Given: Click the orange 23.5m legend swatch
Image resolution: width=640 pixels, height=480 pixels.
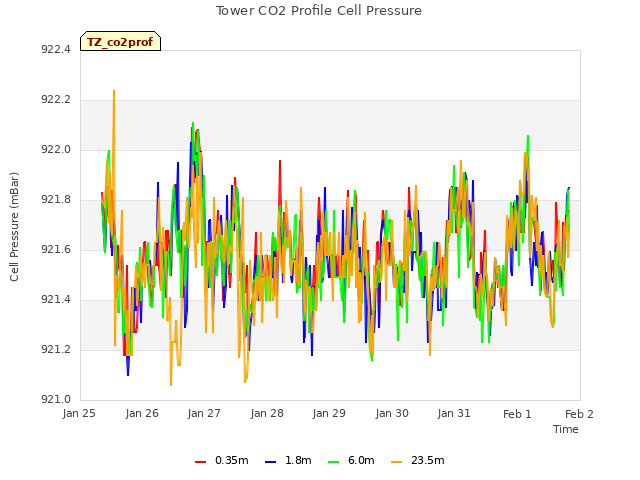Looking at the screenshot, I should 396,462.
